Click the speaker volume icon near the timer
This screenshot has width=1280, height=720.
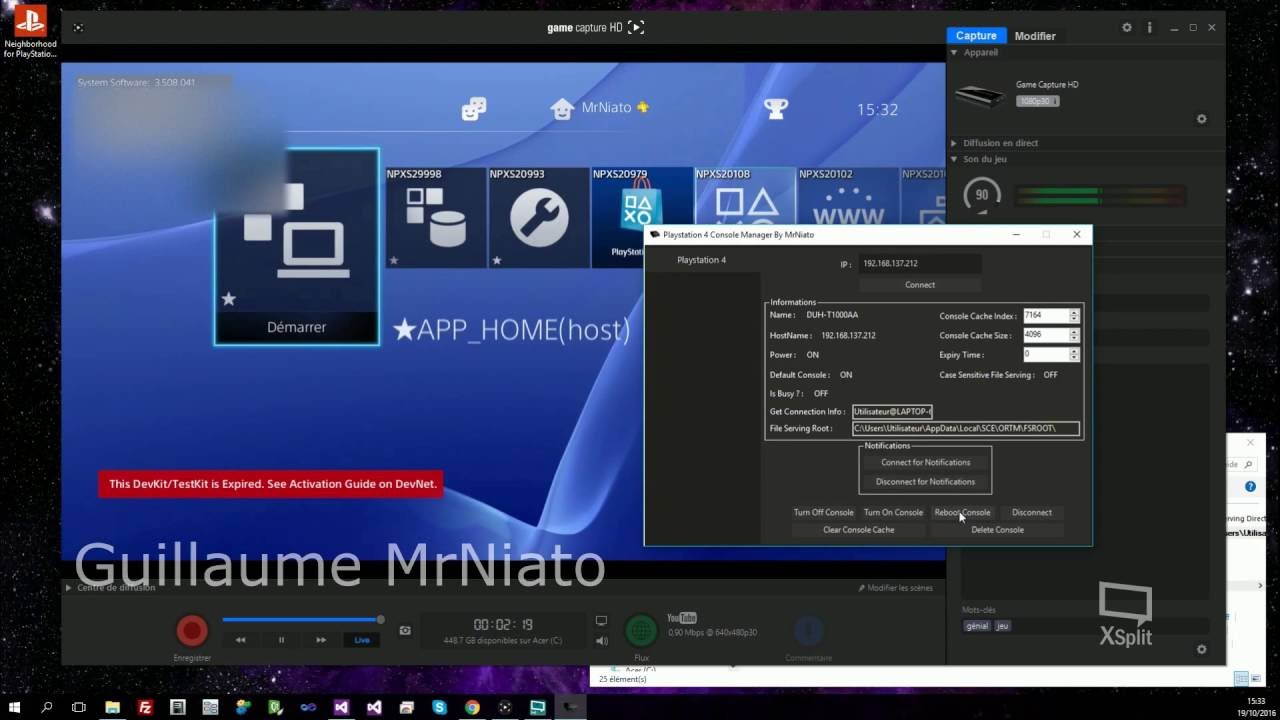point(601,641)
